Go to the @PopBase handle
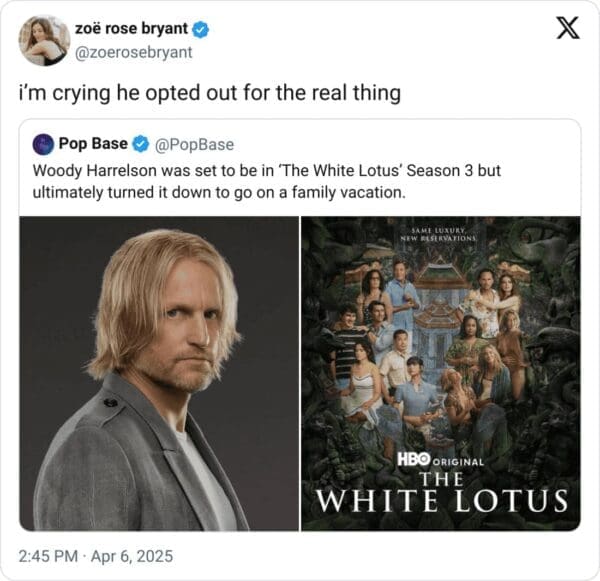 (x=194, y=145)
